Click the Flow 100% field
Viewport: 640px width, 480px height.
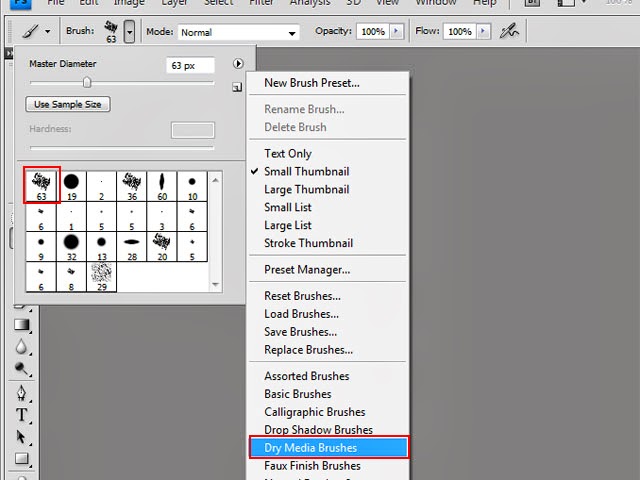[460, 31]
